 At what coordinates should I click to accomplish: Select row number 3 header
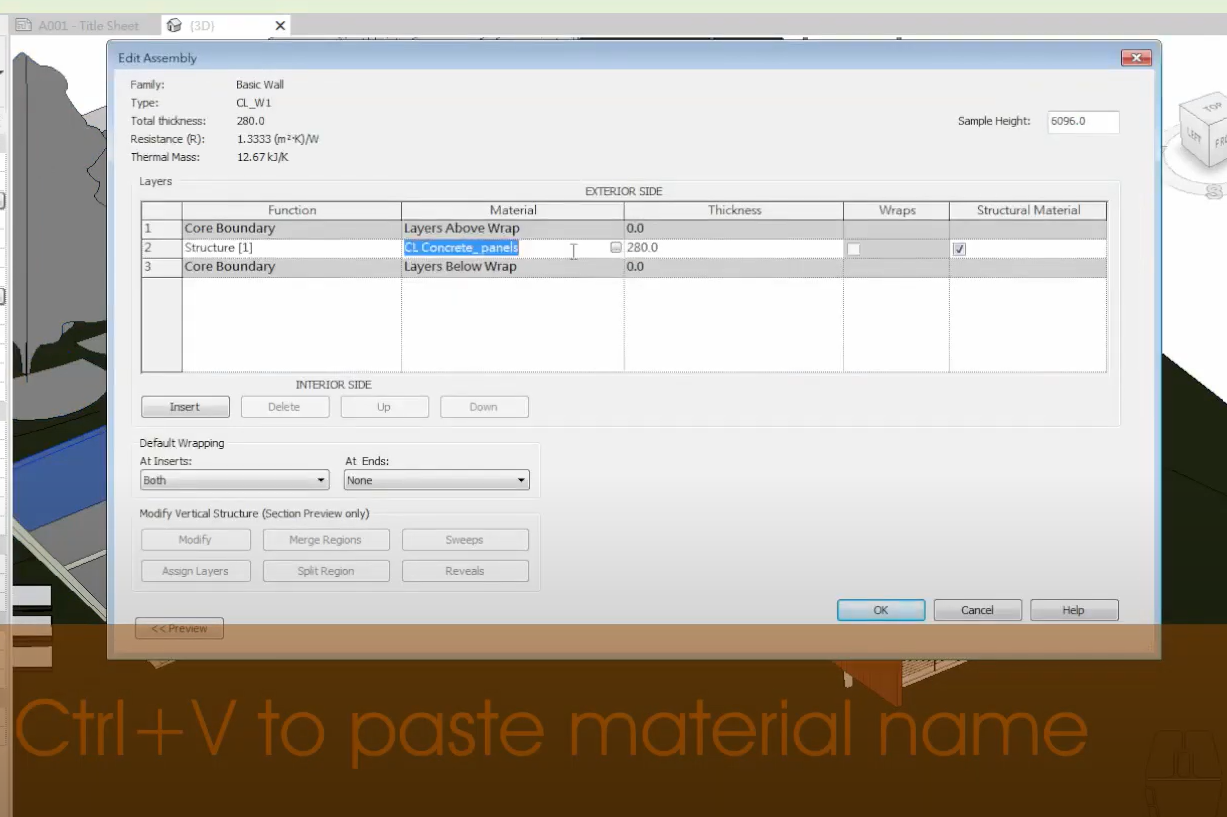(161, 267)
